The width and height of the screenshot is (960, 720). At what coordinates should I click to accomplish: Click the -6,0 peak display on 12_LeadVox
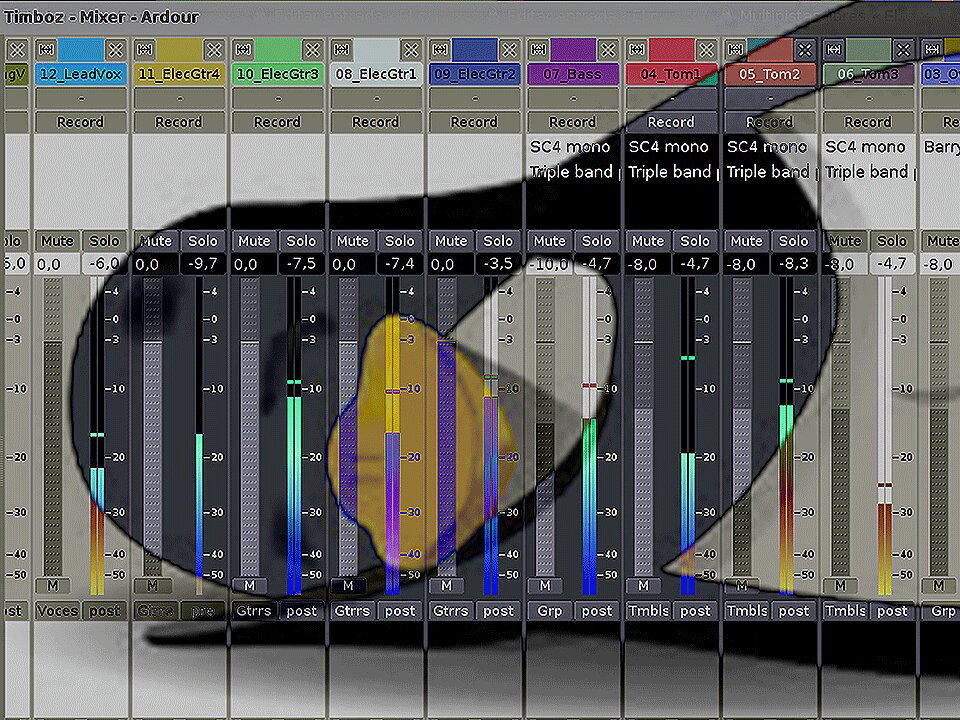pyautogui.click(x=104, y=264)
